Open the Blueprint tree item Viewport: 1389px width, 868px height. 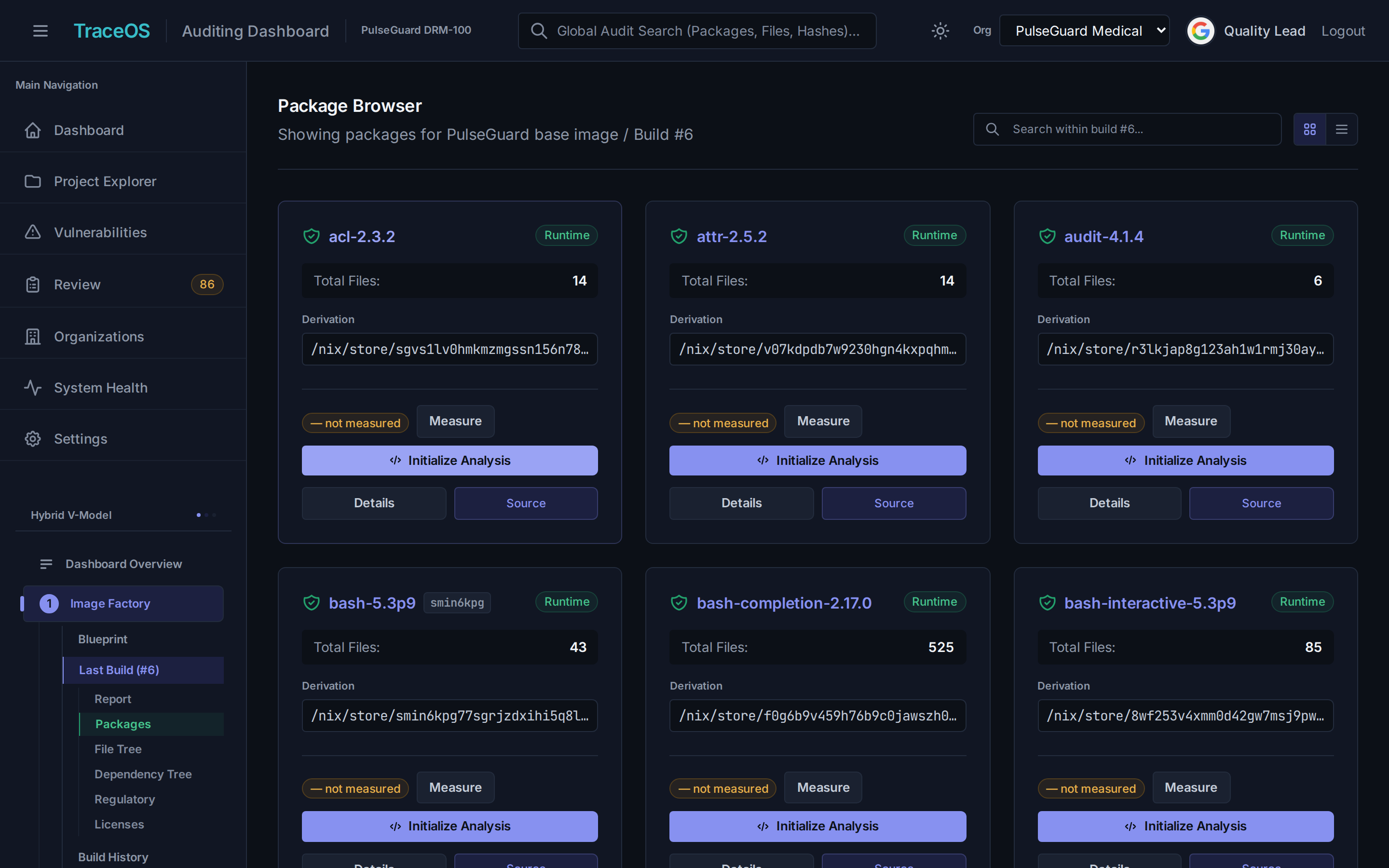pos(103,639)
